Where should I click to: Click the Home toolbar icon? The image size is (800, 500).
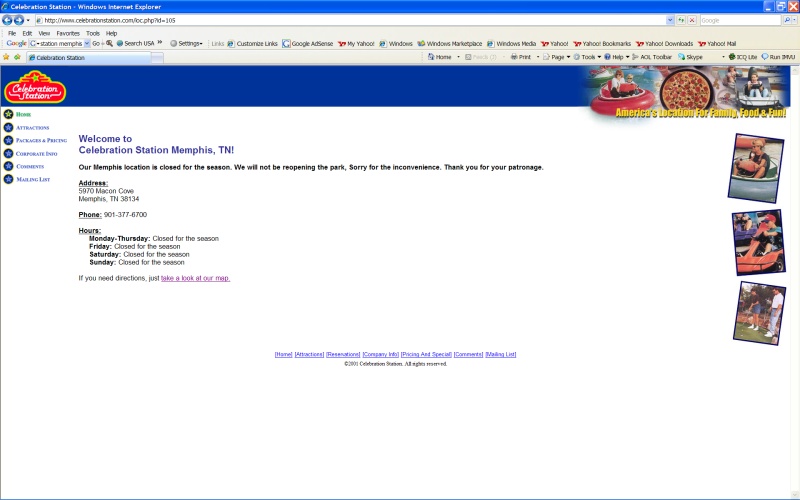coord(440,57)
